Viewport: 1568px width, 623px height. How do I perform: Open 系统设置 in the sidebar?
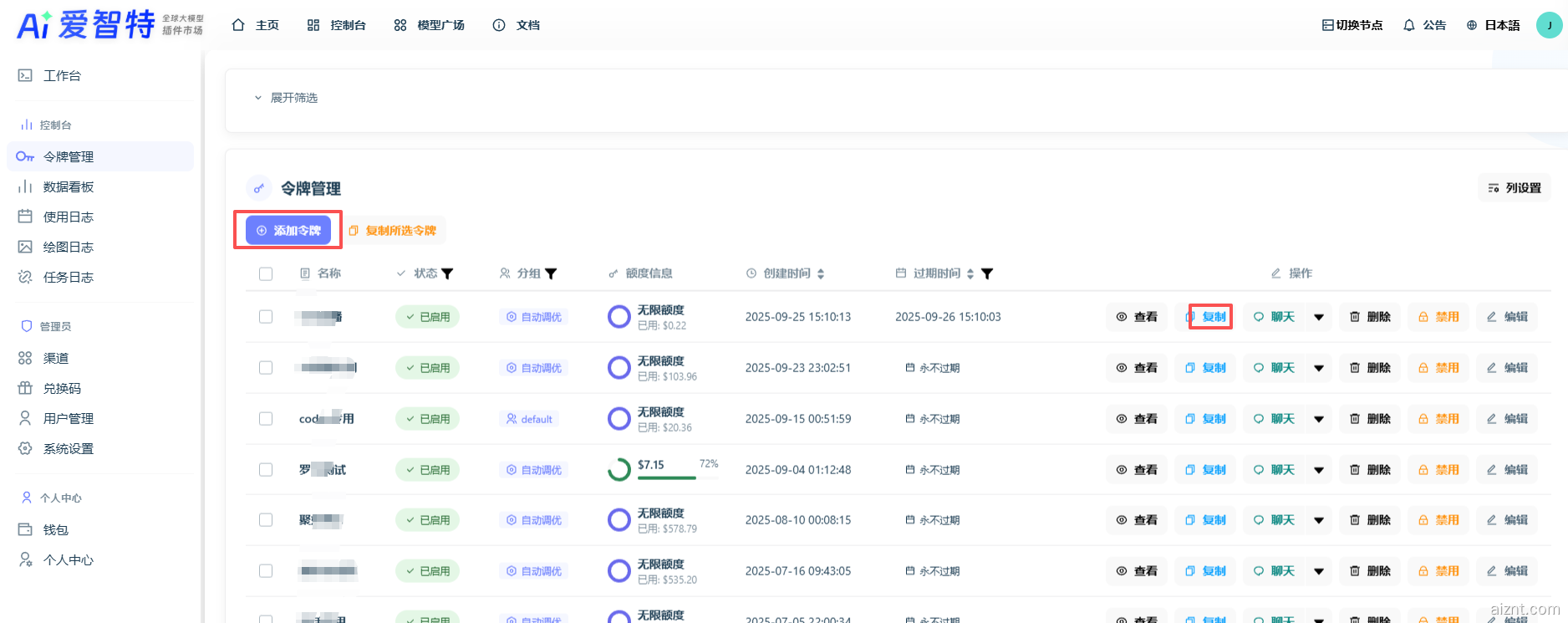coord(100,448)
